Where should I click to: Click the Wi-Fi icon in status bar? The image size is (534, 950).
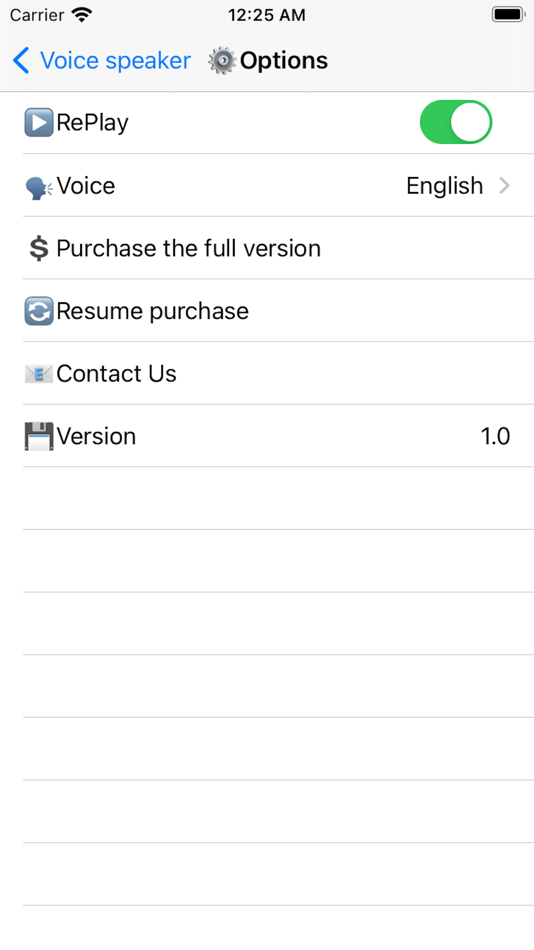click(81, 15)
